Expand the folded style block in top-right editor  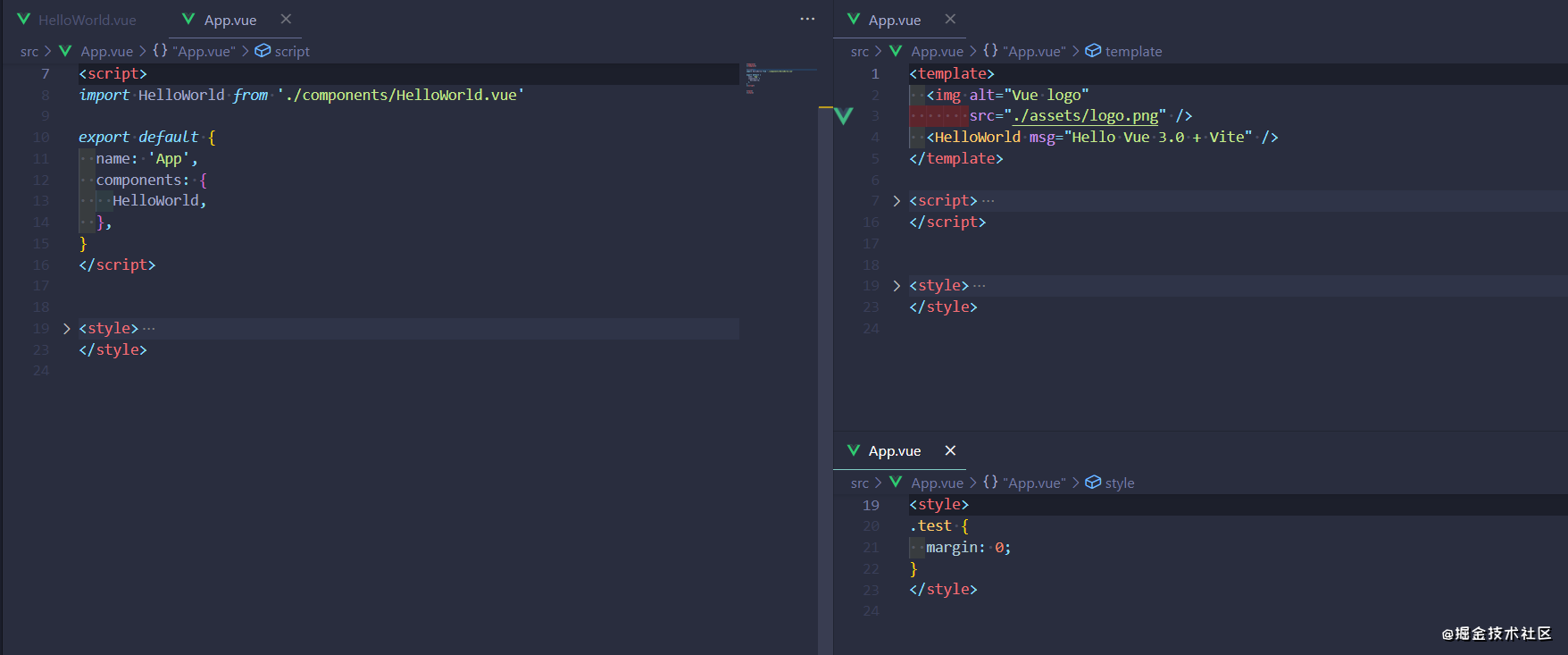[x=897, y=286]
